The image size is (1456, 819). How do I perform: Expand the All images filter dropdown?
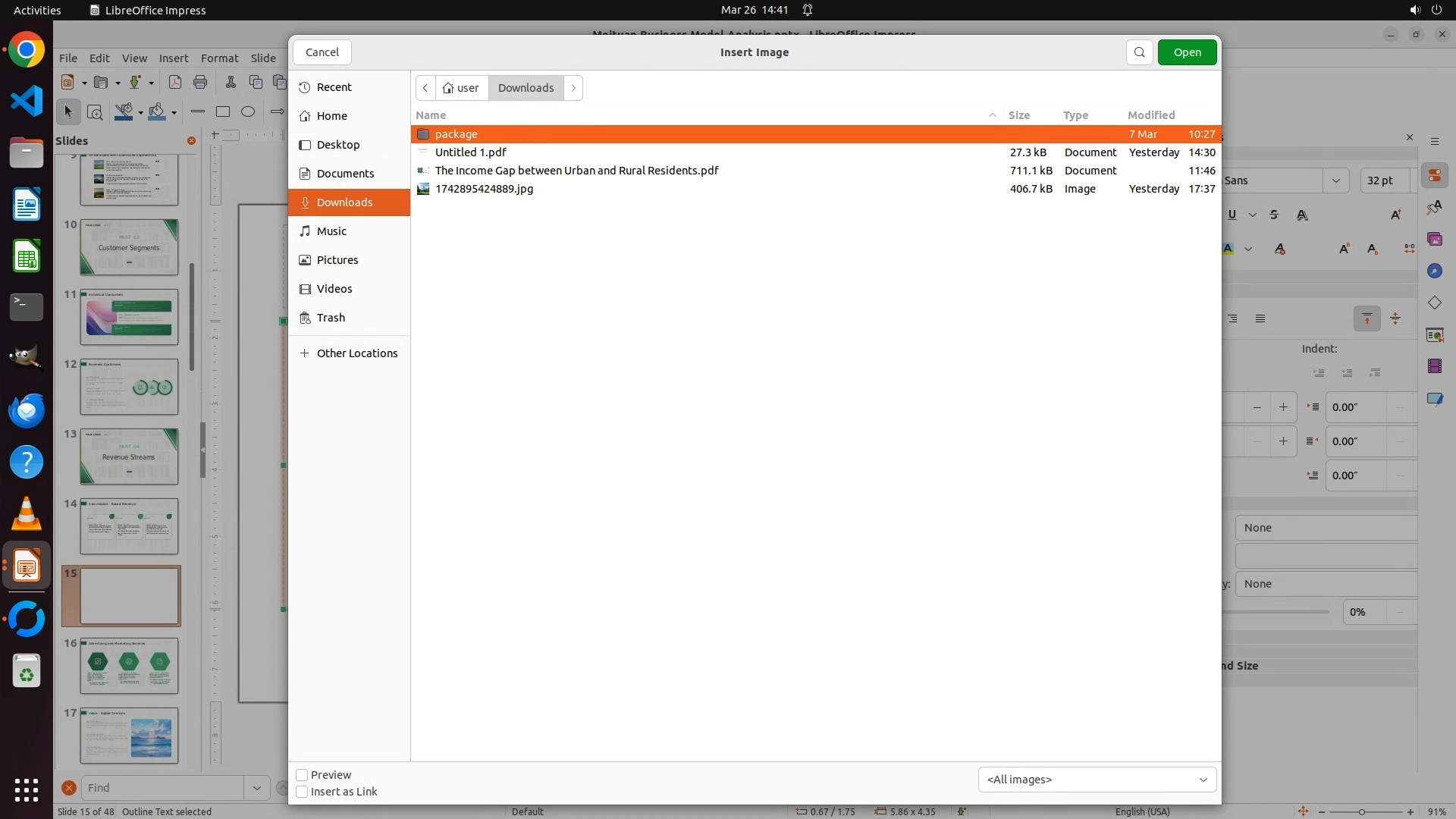1097,780
